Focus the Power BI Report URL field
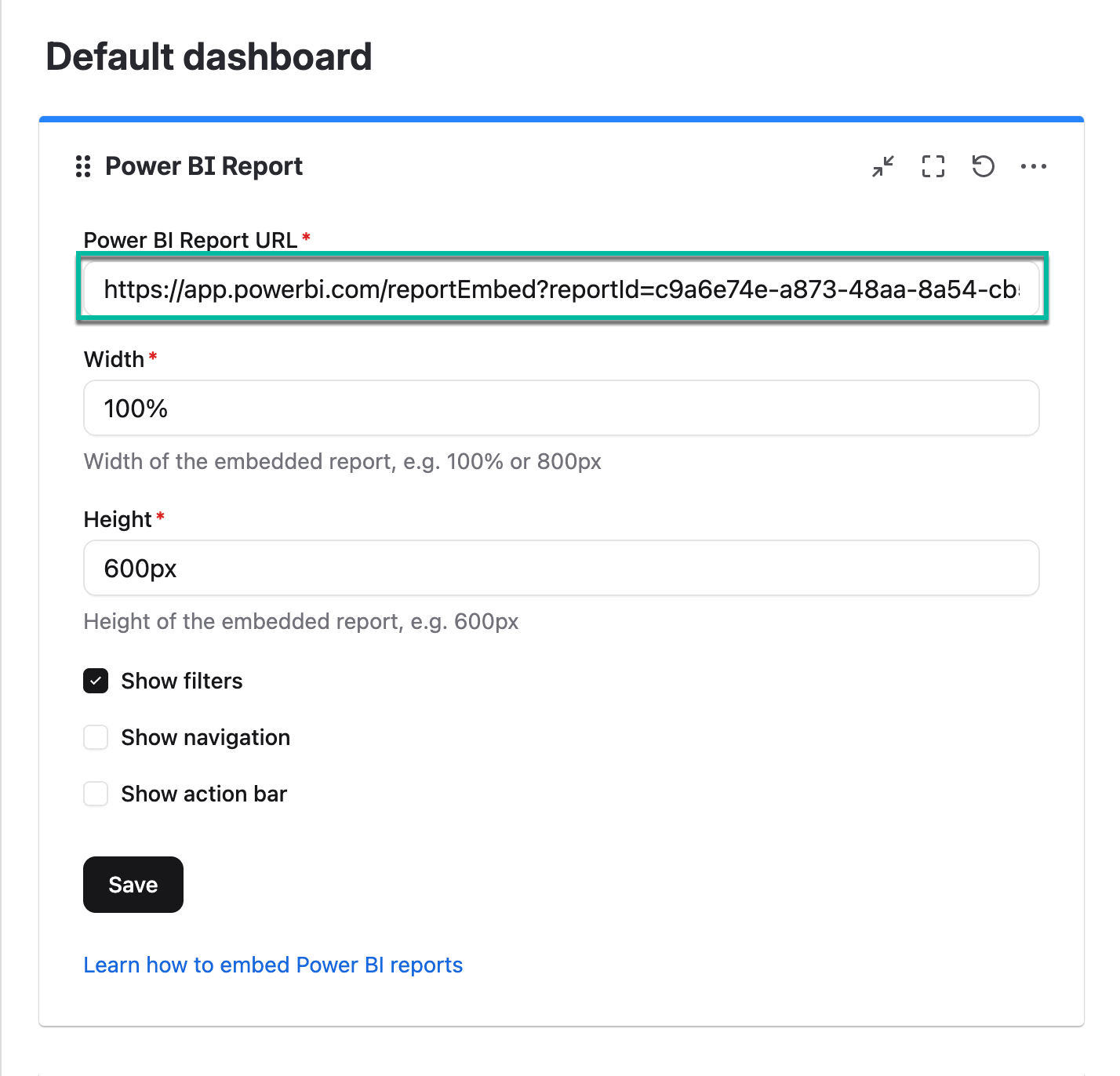Image resolution: width=1120 pixels, height=1076 pixels. pyautogui.click(x=561, y=289)
